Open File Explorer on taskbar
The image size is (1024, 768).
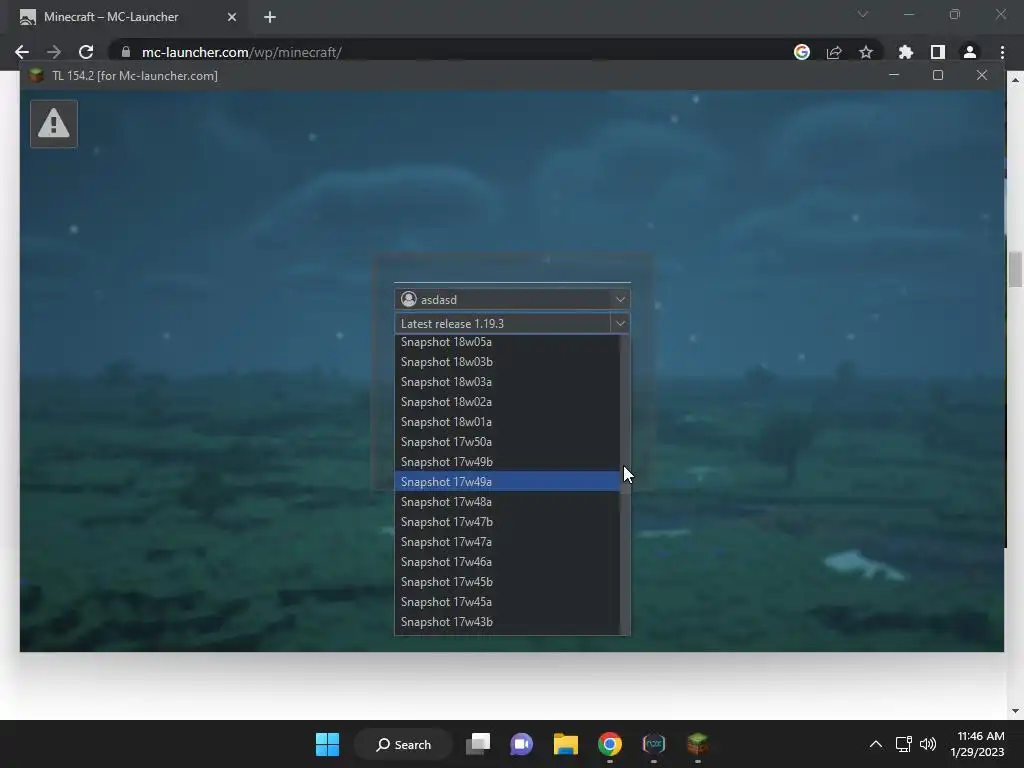tap(566, 744)
